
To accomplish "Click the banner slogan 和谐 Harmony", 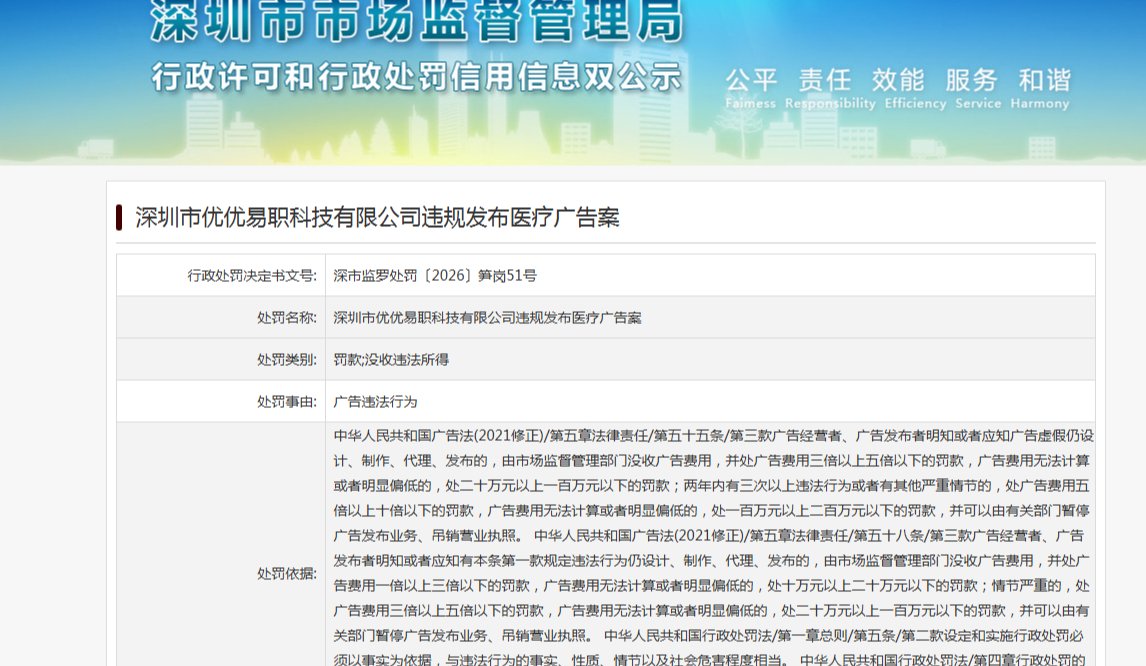I will [x=1040, y=89].
